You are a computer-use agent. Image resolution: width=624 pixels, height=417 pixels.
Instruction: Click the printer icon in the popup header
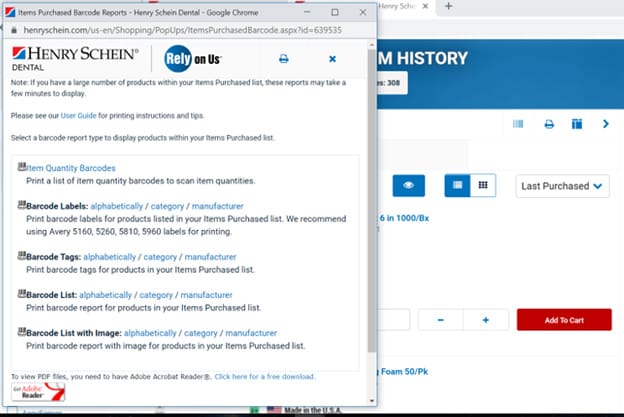pos(283,59)
